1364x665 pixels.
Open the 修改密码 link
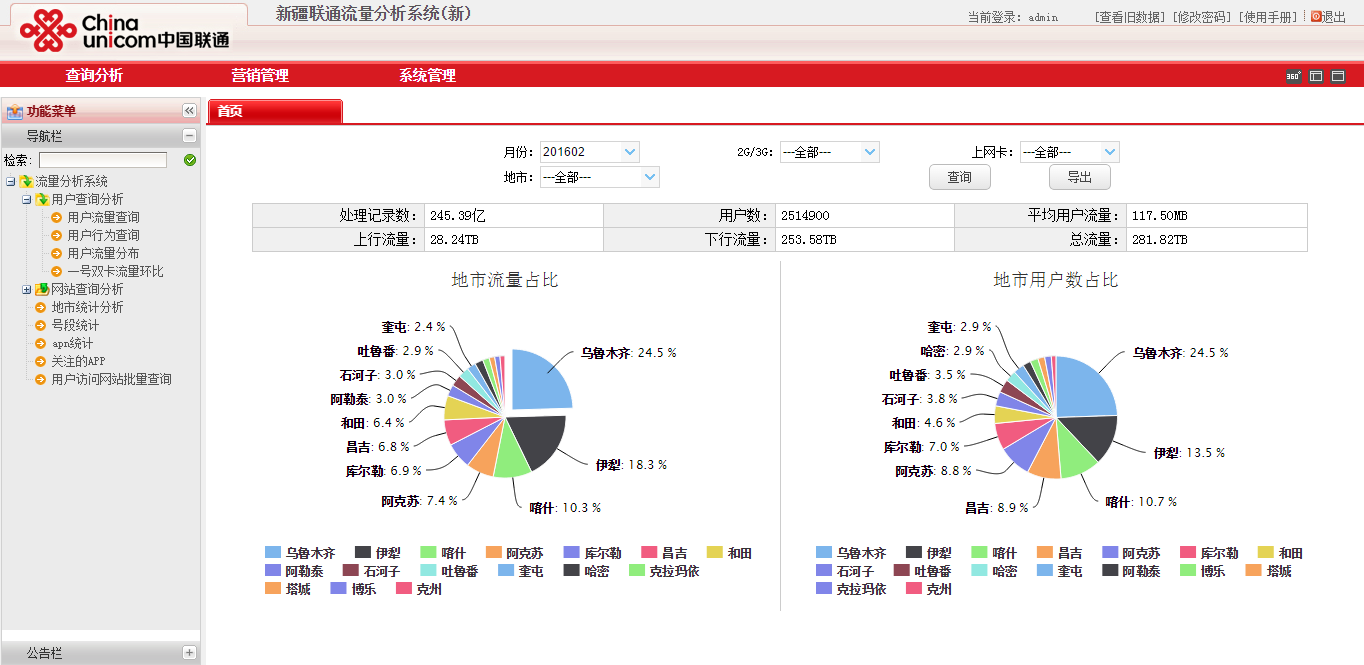pyautogui.click(x=1203, y=17)
